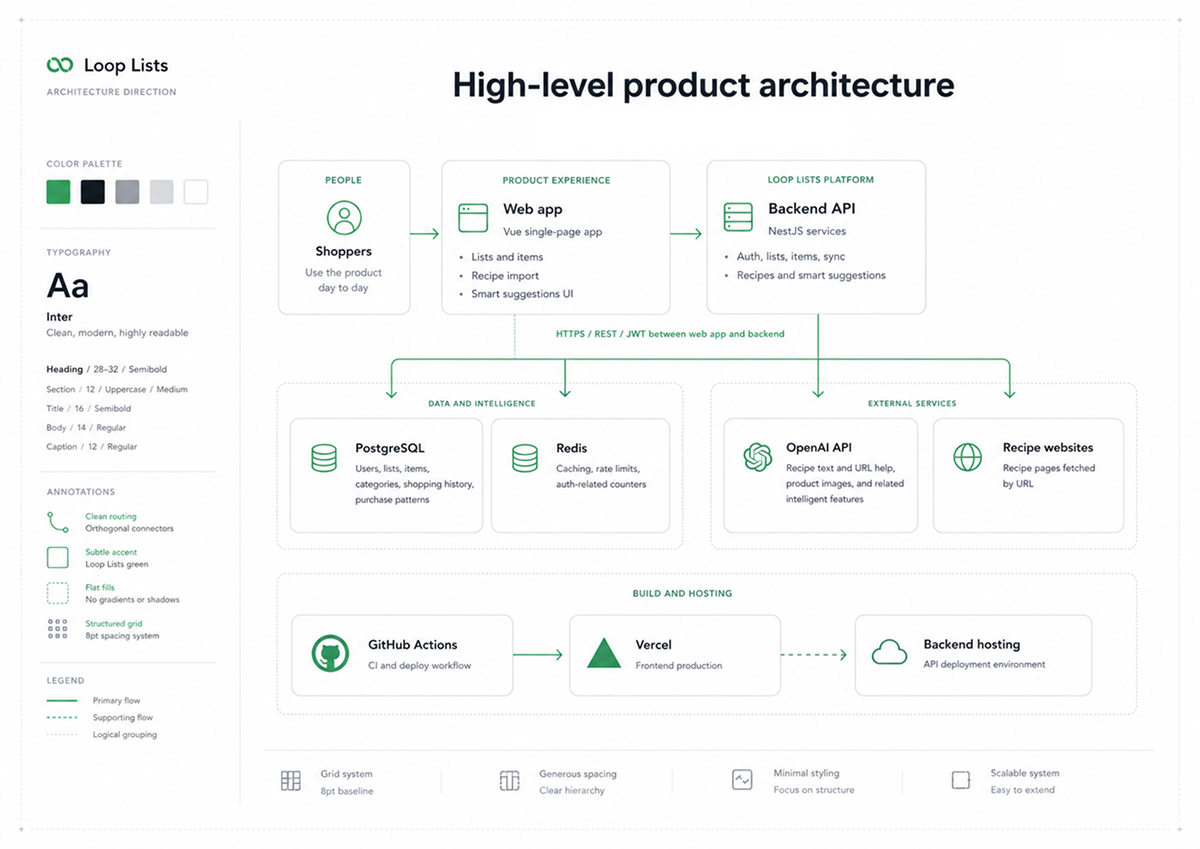Viewport: 1200px width, 849px height.
Task: Click the OpenAI API logo icon
Action: 758,457
